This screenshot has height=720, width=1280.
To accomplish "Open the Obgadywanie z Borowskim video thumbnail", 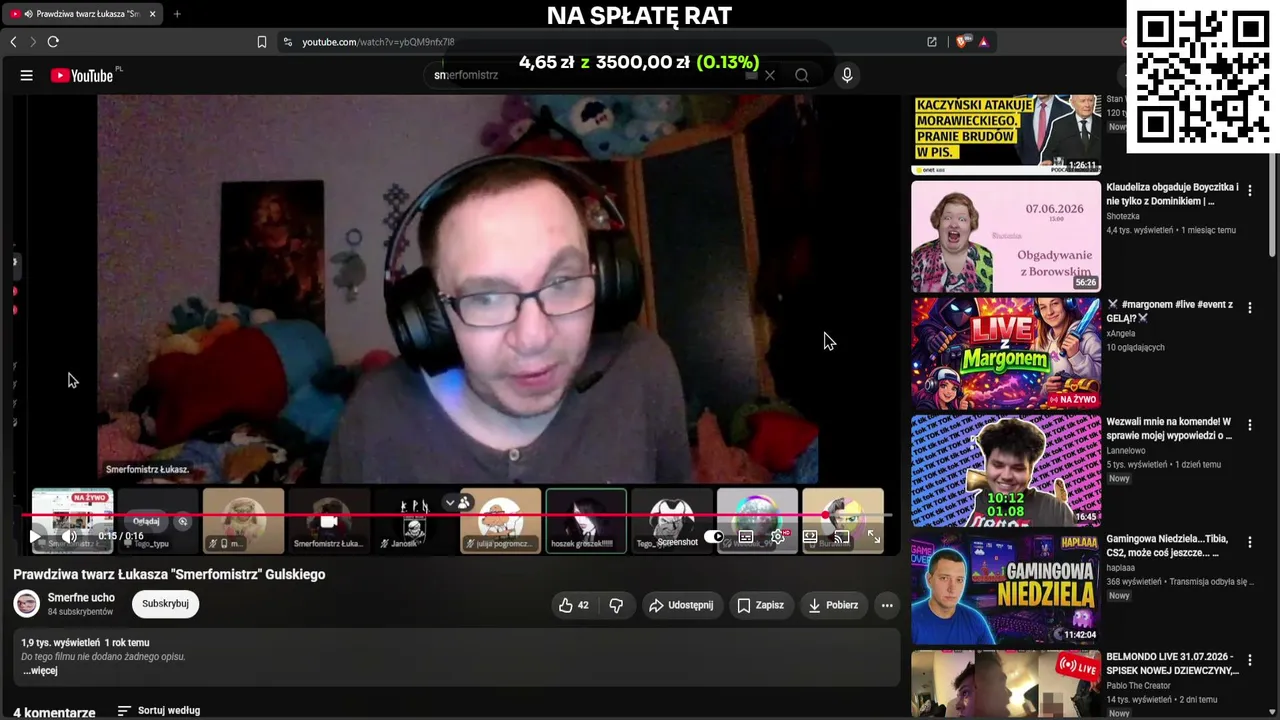I will coord(1006,236).
